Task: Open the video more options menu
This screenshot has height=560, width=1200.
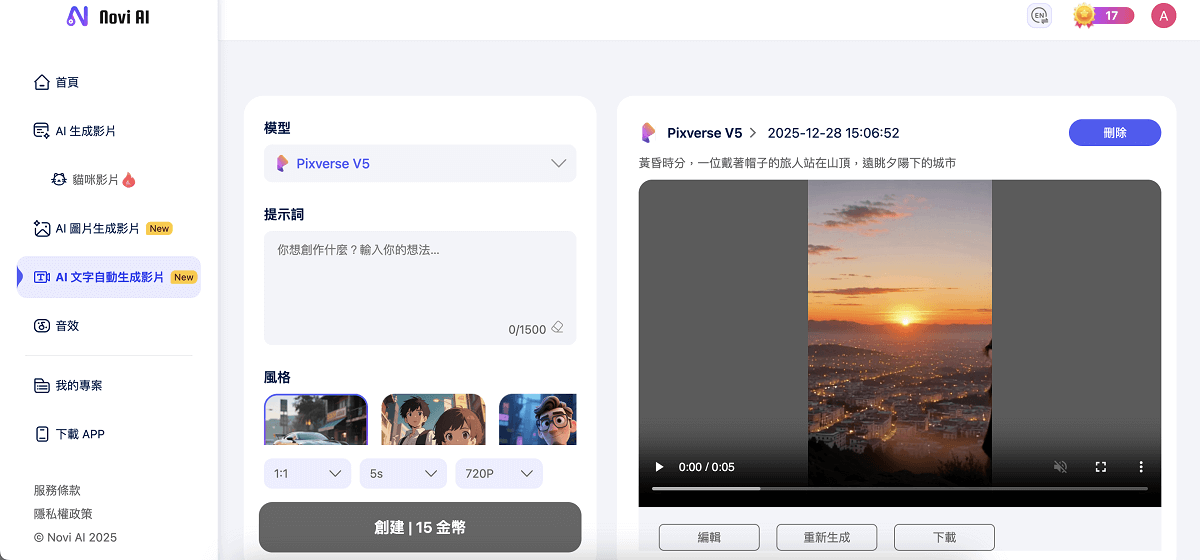Action: 1141,467
